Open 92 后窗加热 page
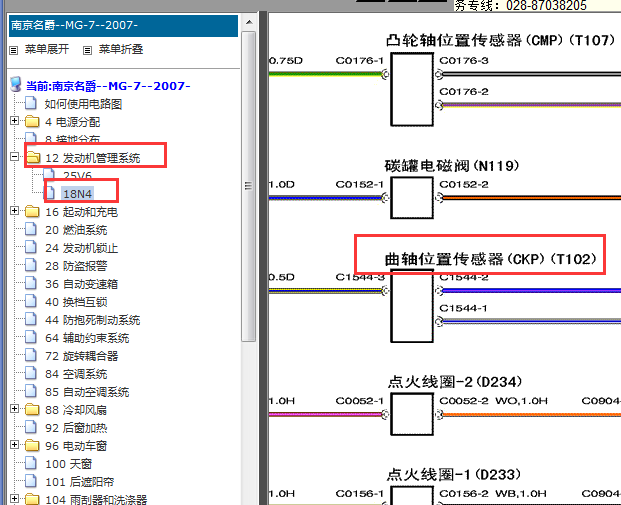Image resolution: width=621 pixels, height=505 pixels. [x=76, y=428]
